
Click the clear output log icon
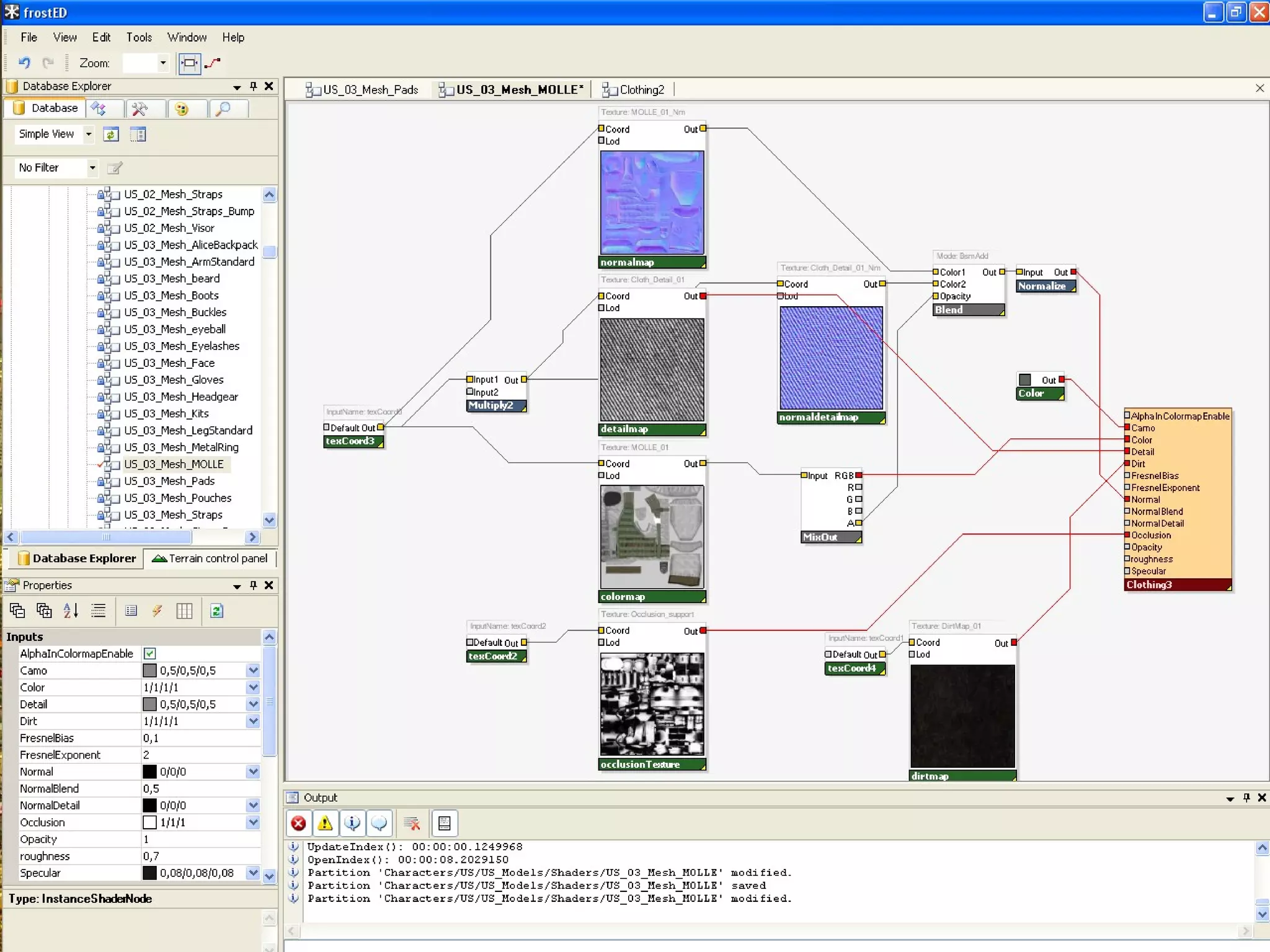[x=412, y=823]
